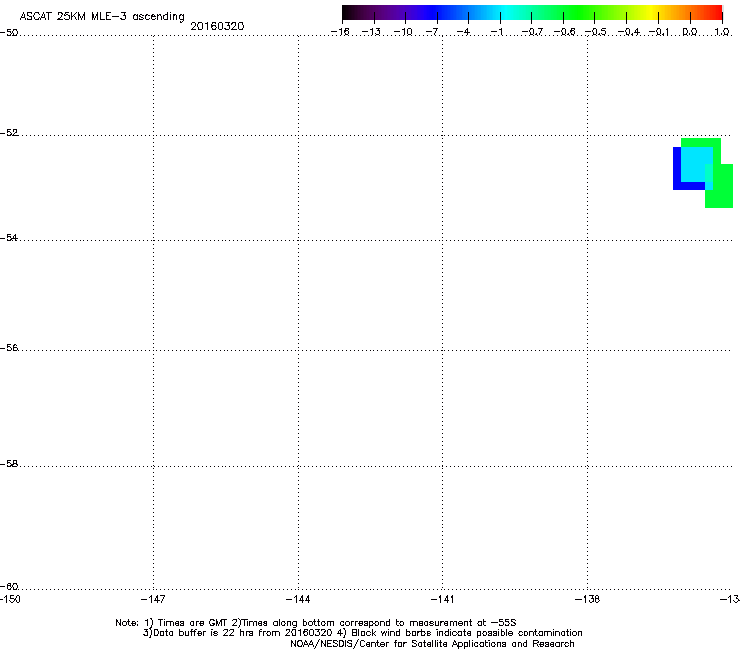Click the -0.4 colorbar tick label
Viewport: 740px width, 650px height.
629,32
